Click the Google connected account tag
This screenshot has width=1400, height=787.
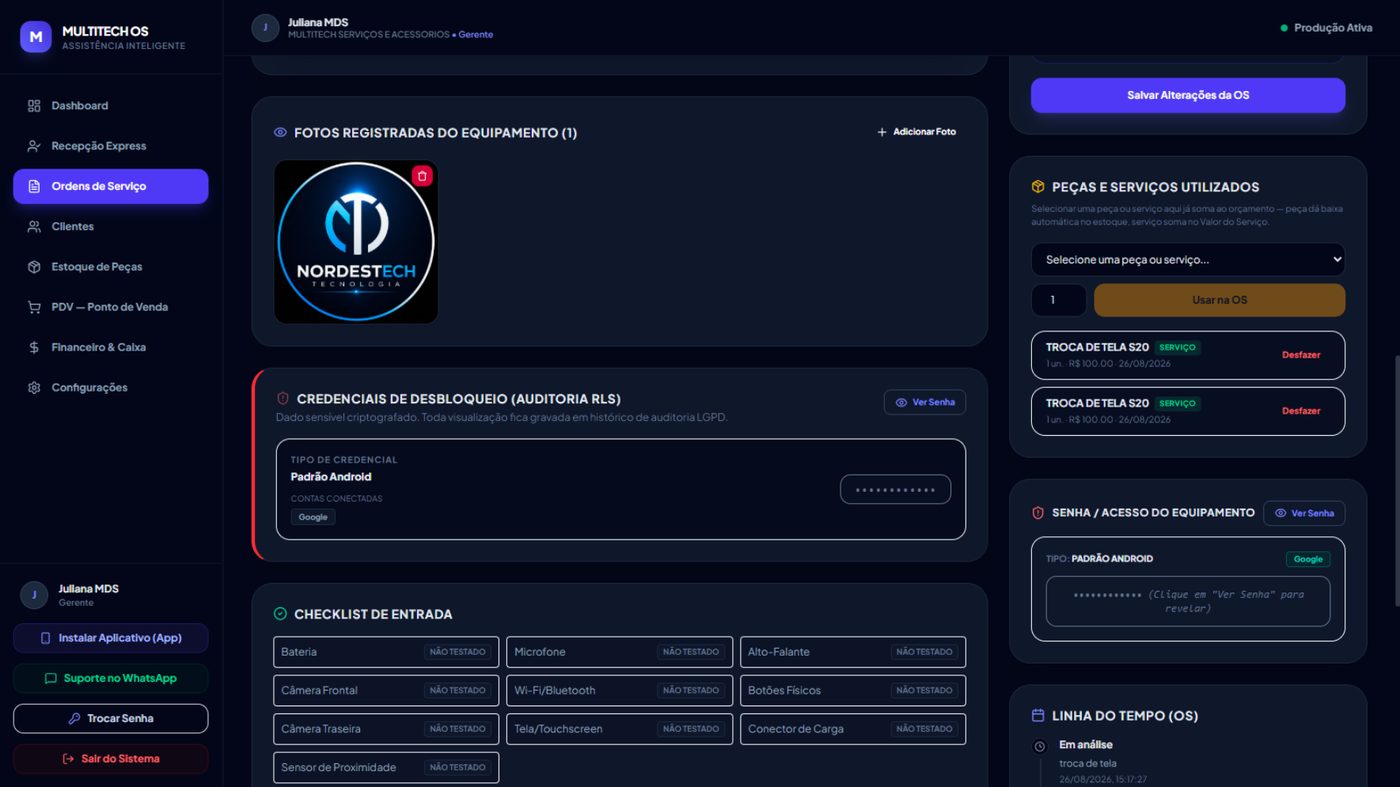point(313,517)
